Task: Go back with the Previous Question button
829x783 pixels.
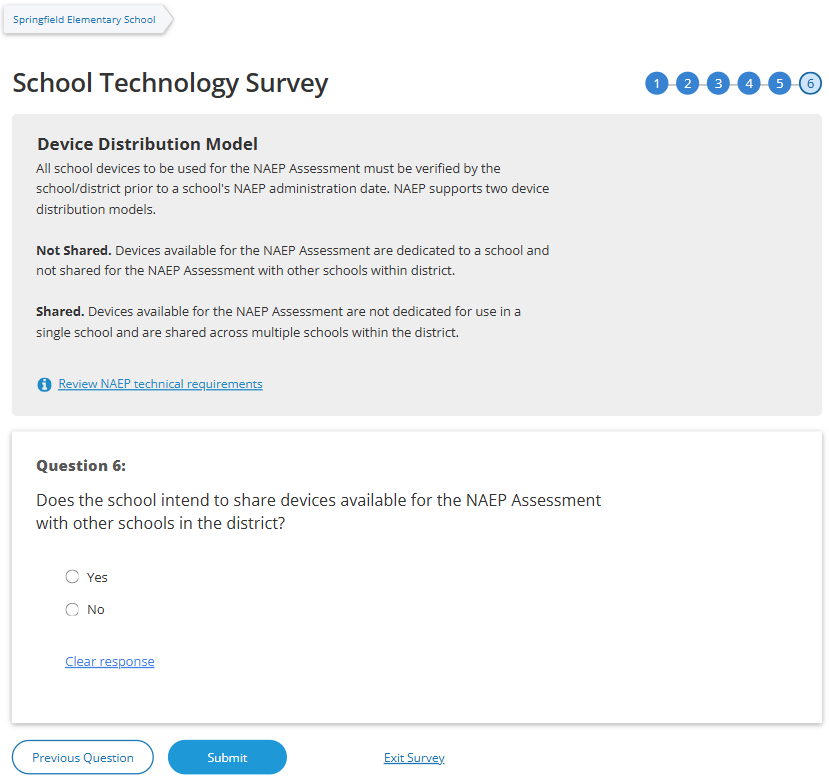Action: pos(83,758)
